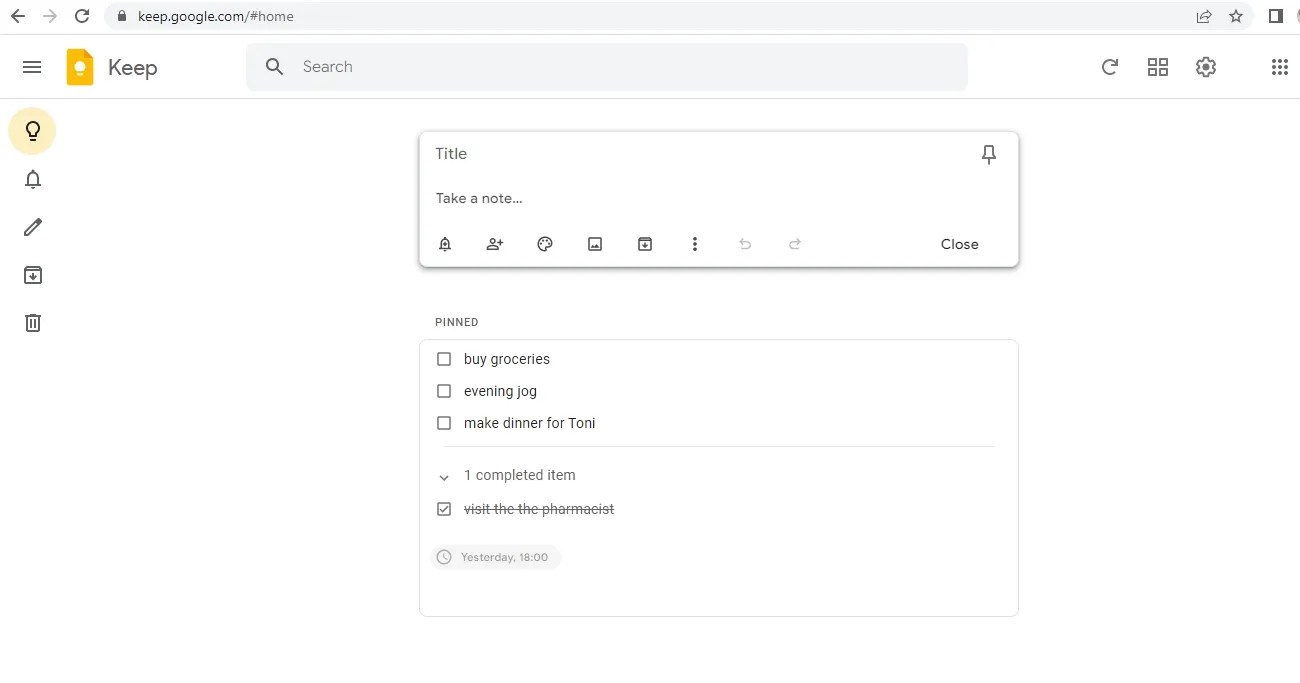This screenshot has width=1300, height=683.
Task: Open Reminders from the sidebar
Action: pyautogui.click(x=33, y=179)
